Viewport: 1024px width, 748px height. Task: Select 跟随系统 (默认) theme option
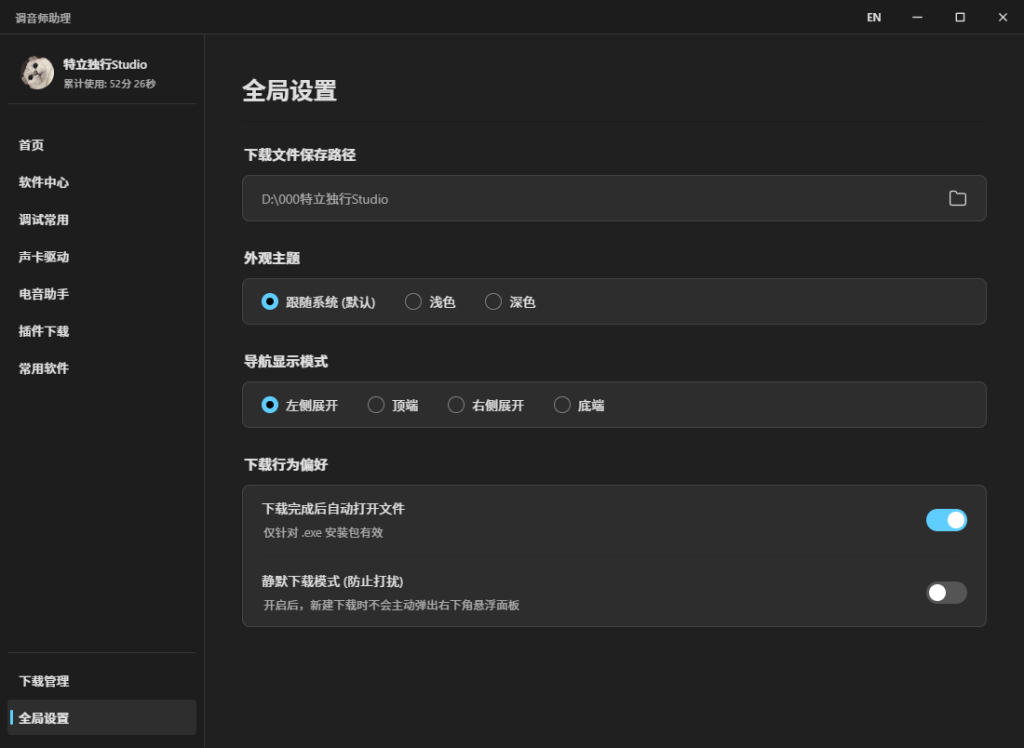click(x=270, y=302)
